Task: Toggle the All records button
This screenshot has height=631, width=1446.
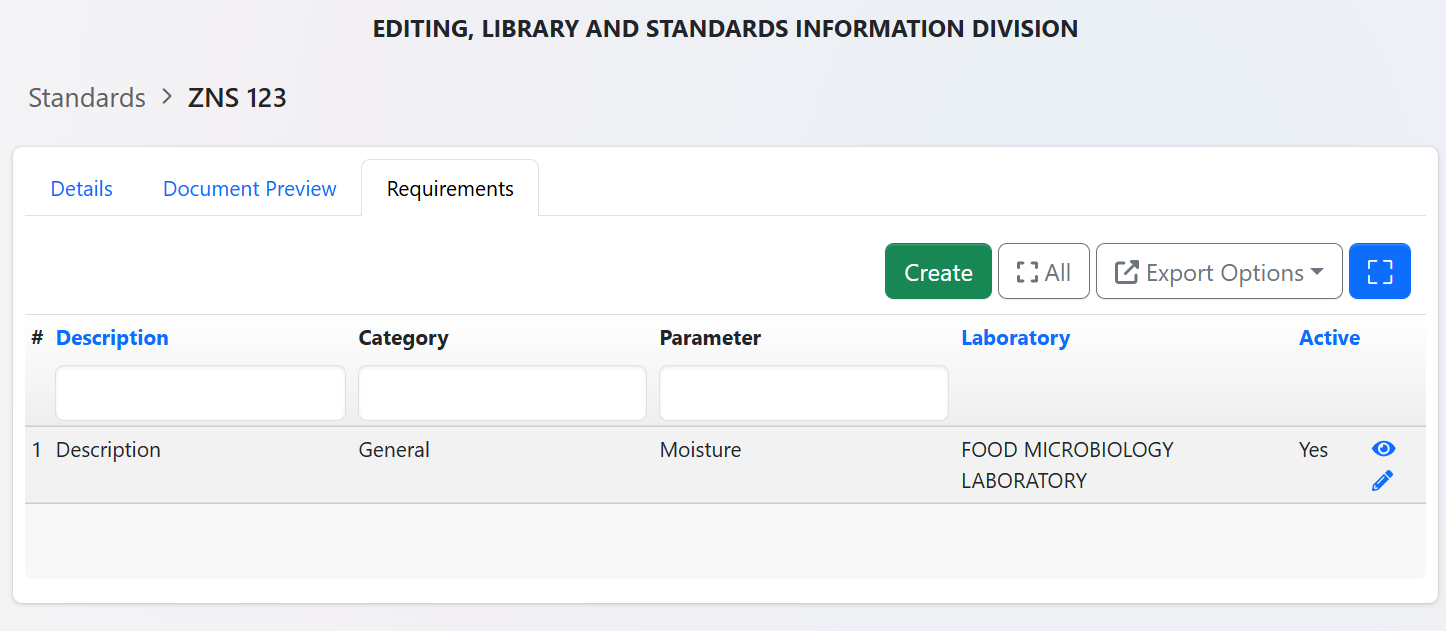Action: click(x=1043, y=271)
